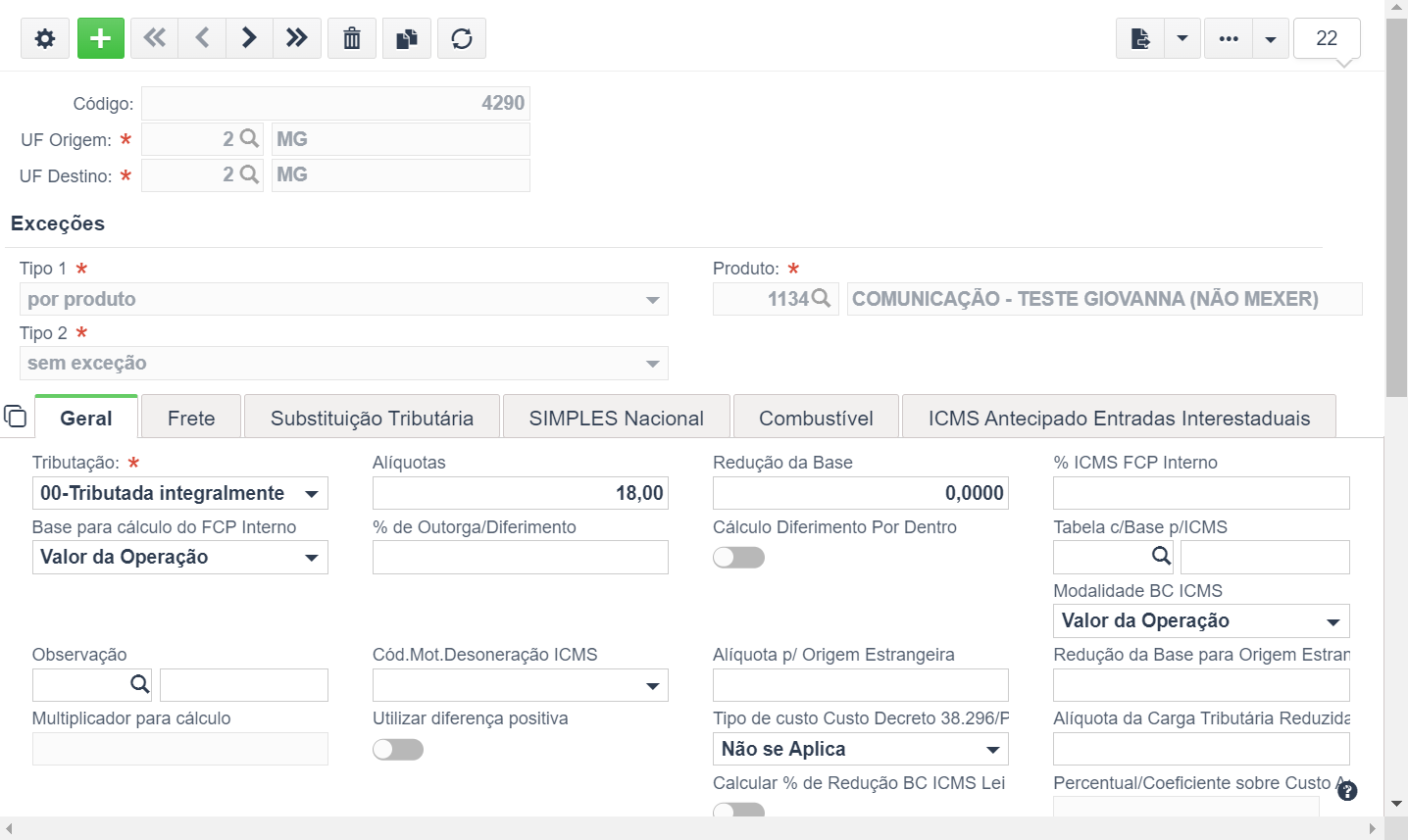Click the % de Outorga/Diferimento field
Viewport: 1408px width, 840px height.
[521, 557]
